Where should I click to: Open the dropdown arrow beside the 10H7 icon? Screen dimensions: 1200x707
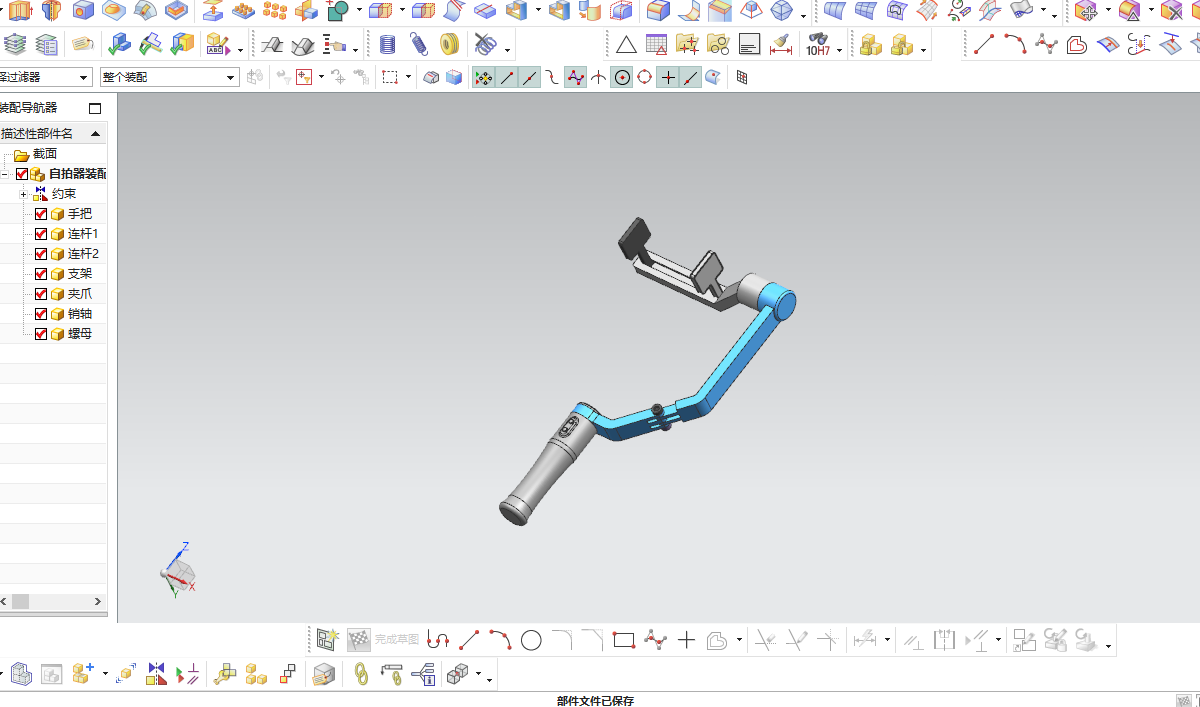click(x=839, y=49)
